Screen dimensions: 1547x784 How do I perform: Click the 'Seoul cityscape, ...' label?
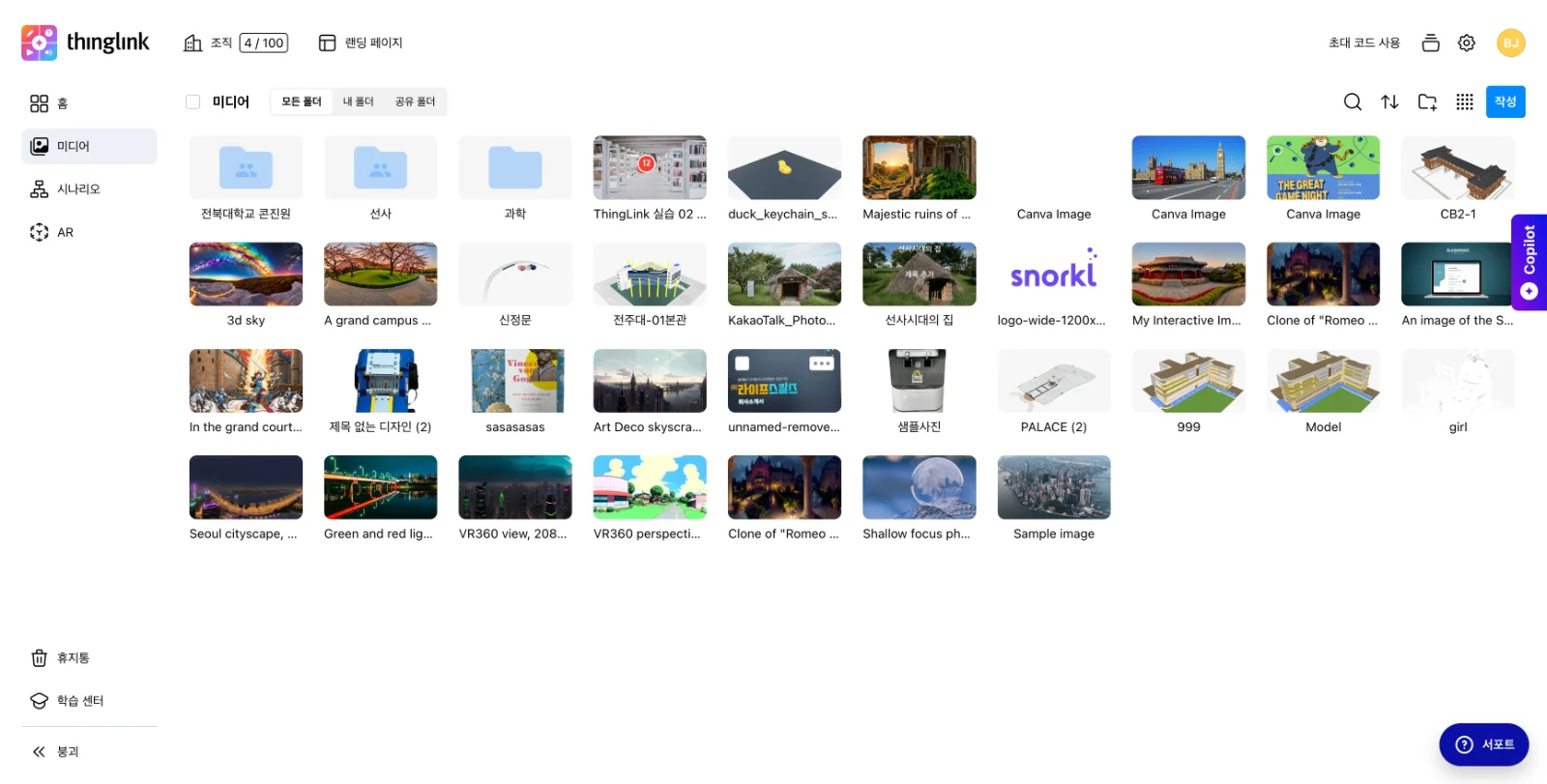pos(243,534)
